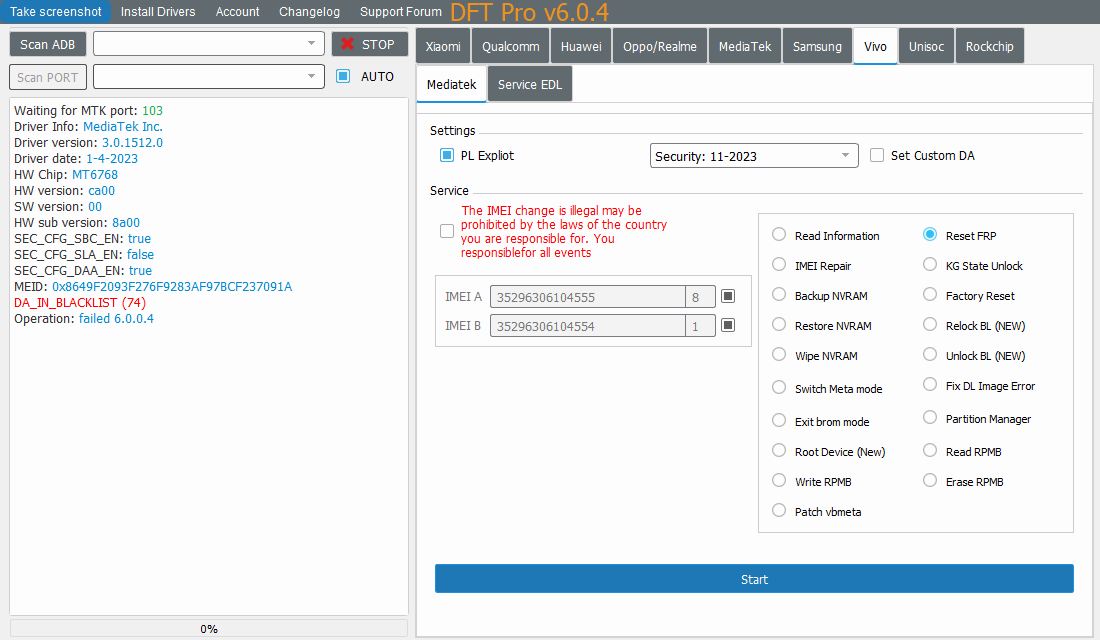1100x640 pixels.
Task: Choose Patch vbmeta option
Action: coord(779,511)
